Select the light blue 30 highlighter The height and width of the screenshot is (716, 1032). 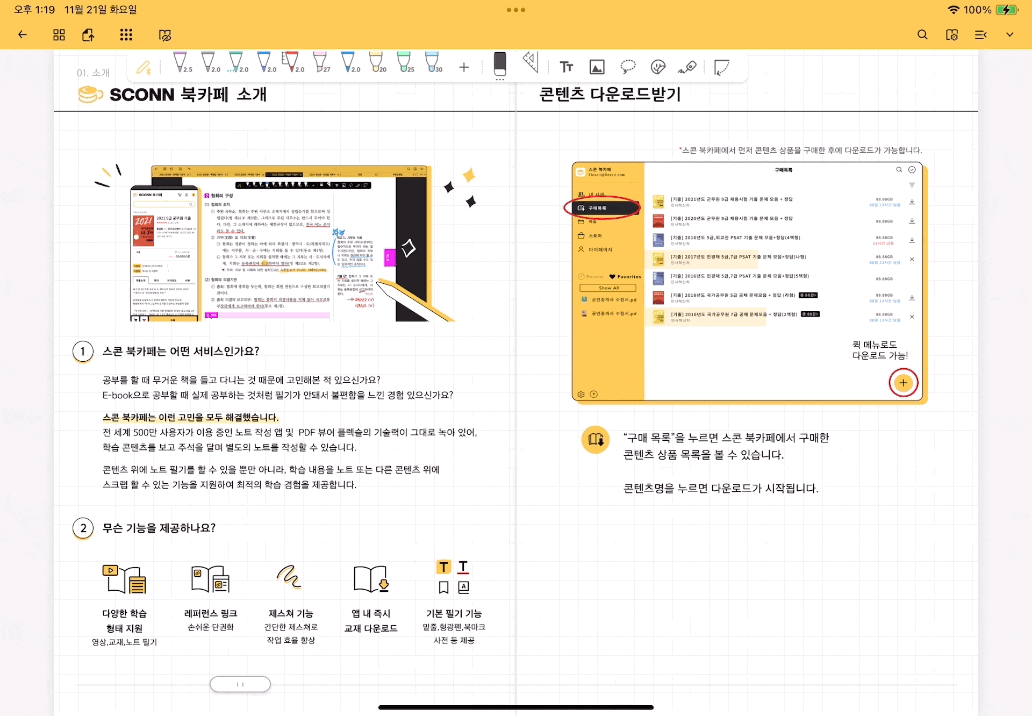pyautogui.click(x=433, y=63)
